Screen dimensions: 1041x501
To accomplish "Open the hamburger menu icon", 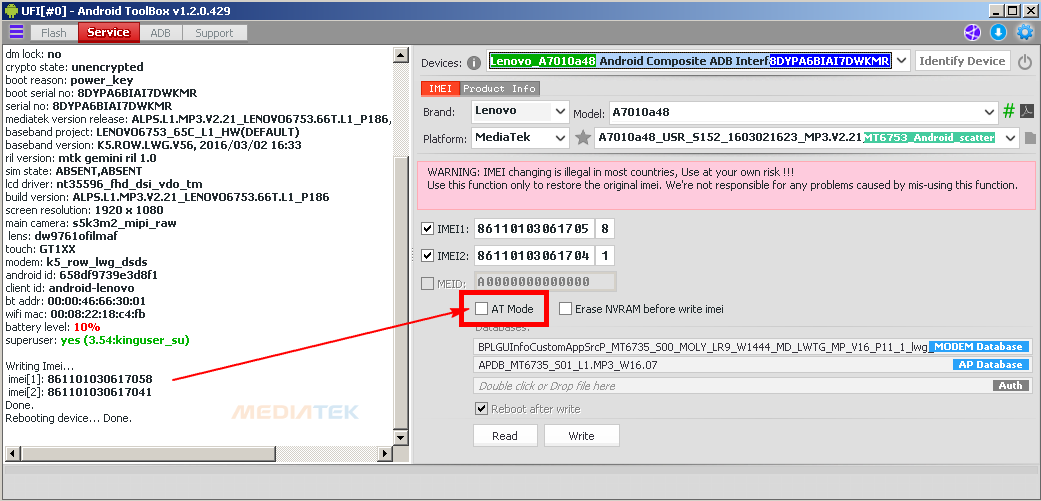I will pyautogui.click(x=16, y=32).
